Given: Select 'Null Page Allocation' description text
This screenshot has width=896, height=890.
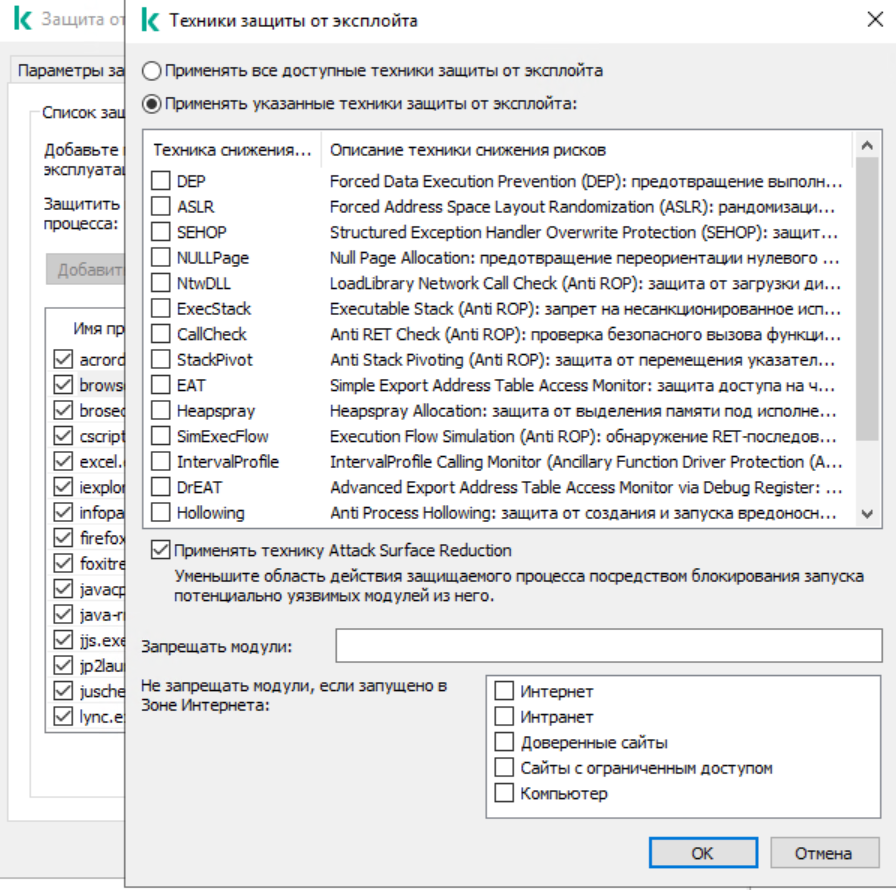Looking at the screenshot, I should coord(585,258).
